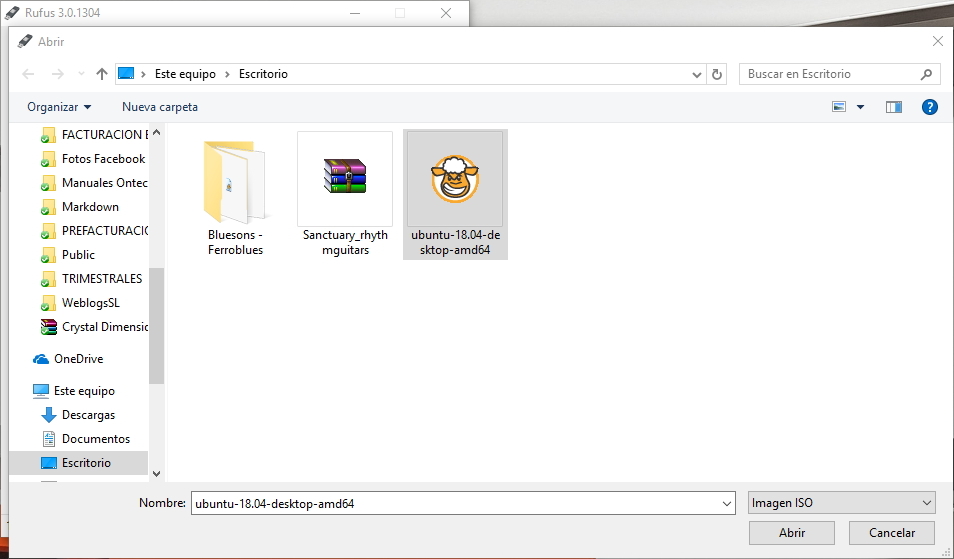954x559 pixels.
Task: Select the Bluesons - Ferroblues folder
Action: point(235,196)
